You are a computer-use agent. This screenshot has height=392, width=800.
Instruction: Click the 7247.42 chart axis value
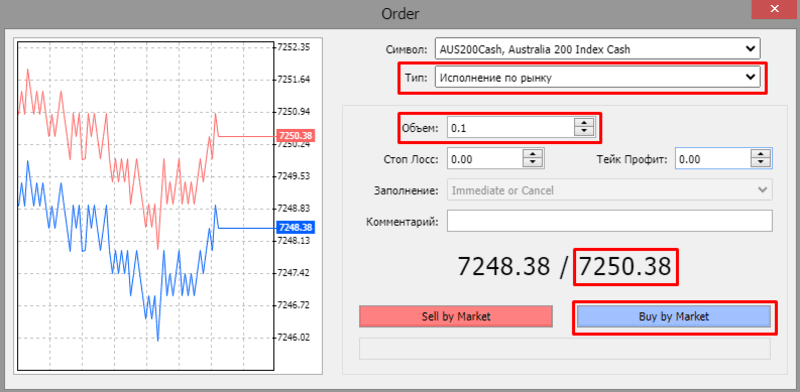pyautogui.click(x=293, y=273)
